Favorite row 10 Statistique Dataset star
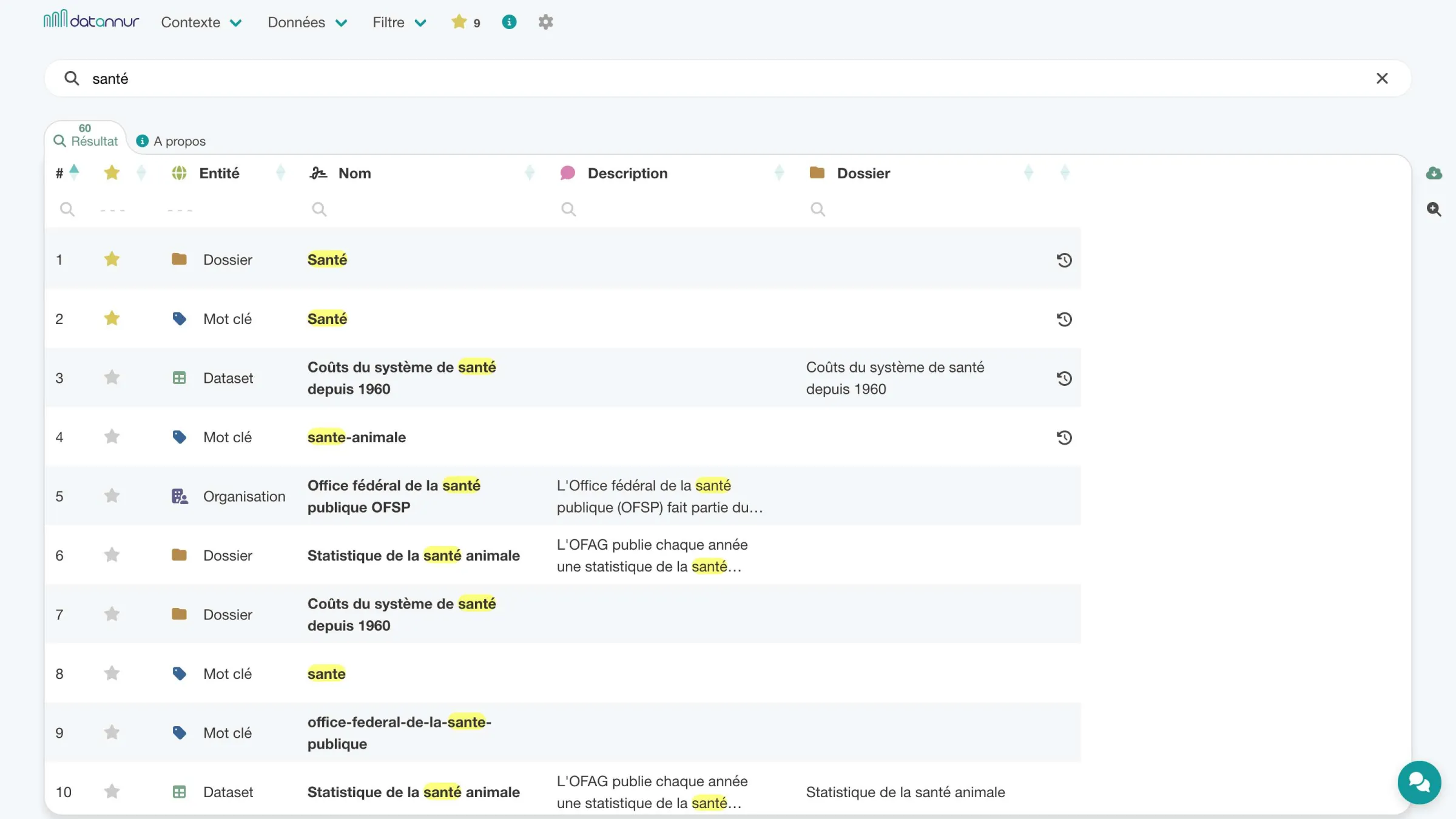 click(x=112, y=792)
